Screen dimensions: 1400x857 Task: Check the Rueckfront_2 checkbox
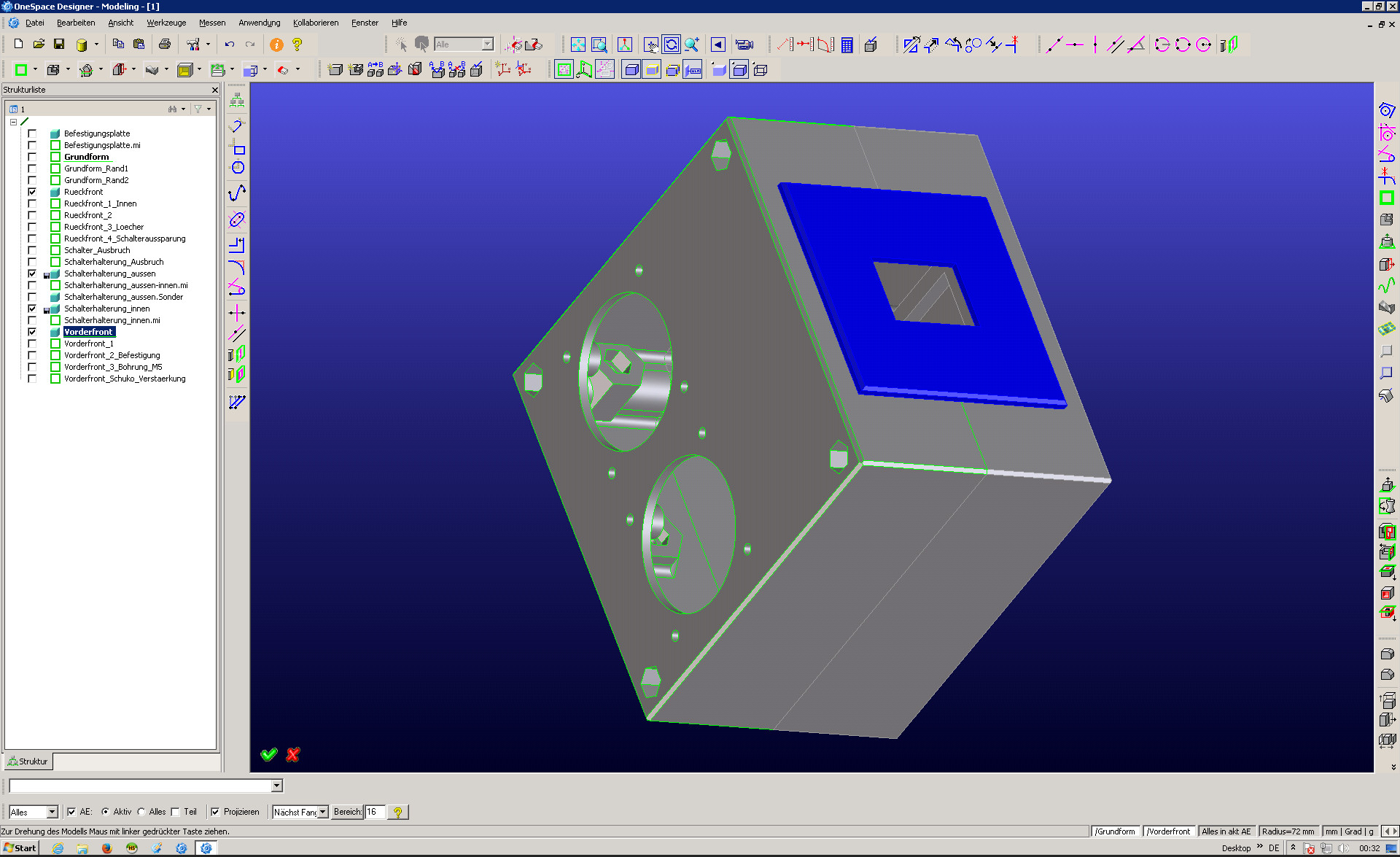click(x=32, y=215)
